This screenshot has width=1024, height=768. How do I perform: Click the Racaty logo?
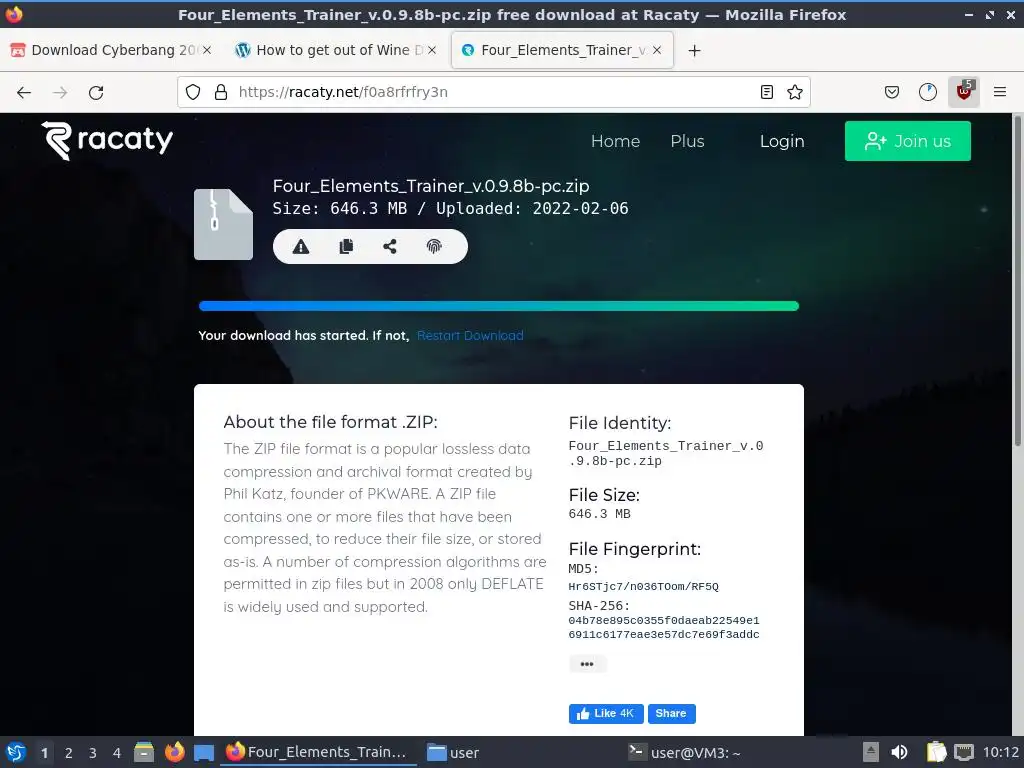(x=108, y=140)
